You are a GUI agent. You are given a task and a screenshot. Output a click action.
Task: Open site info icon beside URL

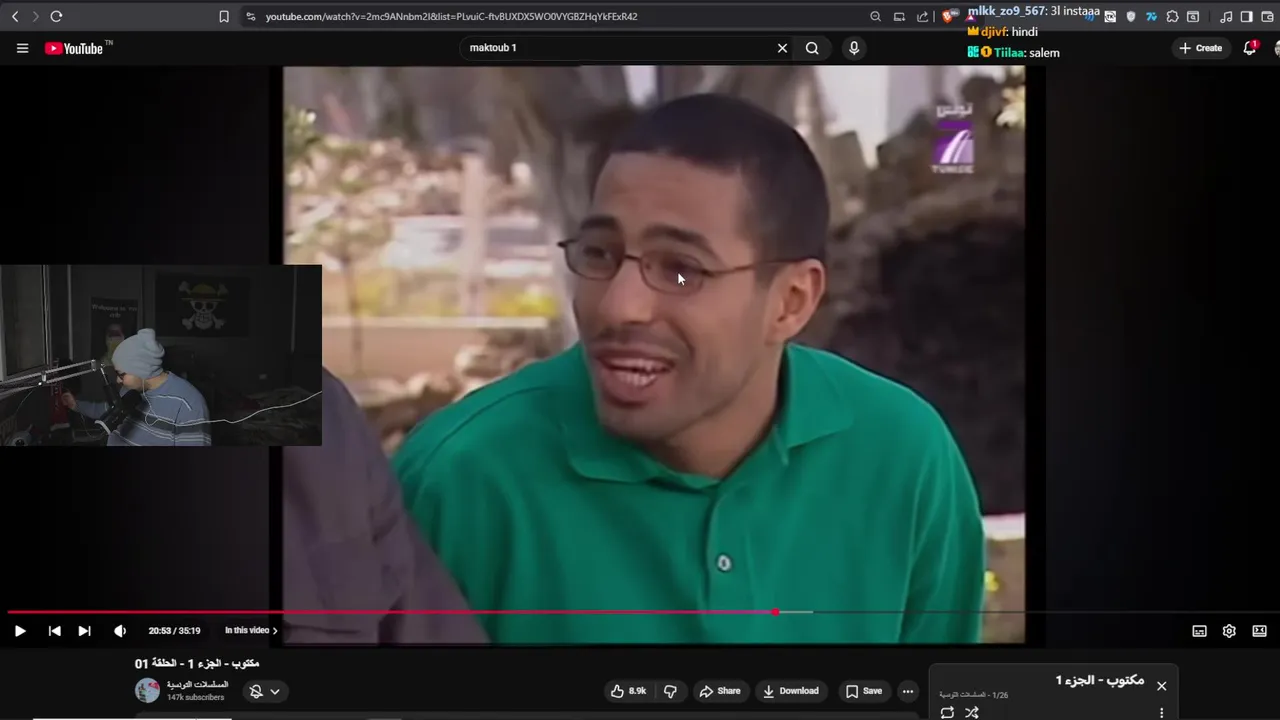click(x=250, y=16)
